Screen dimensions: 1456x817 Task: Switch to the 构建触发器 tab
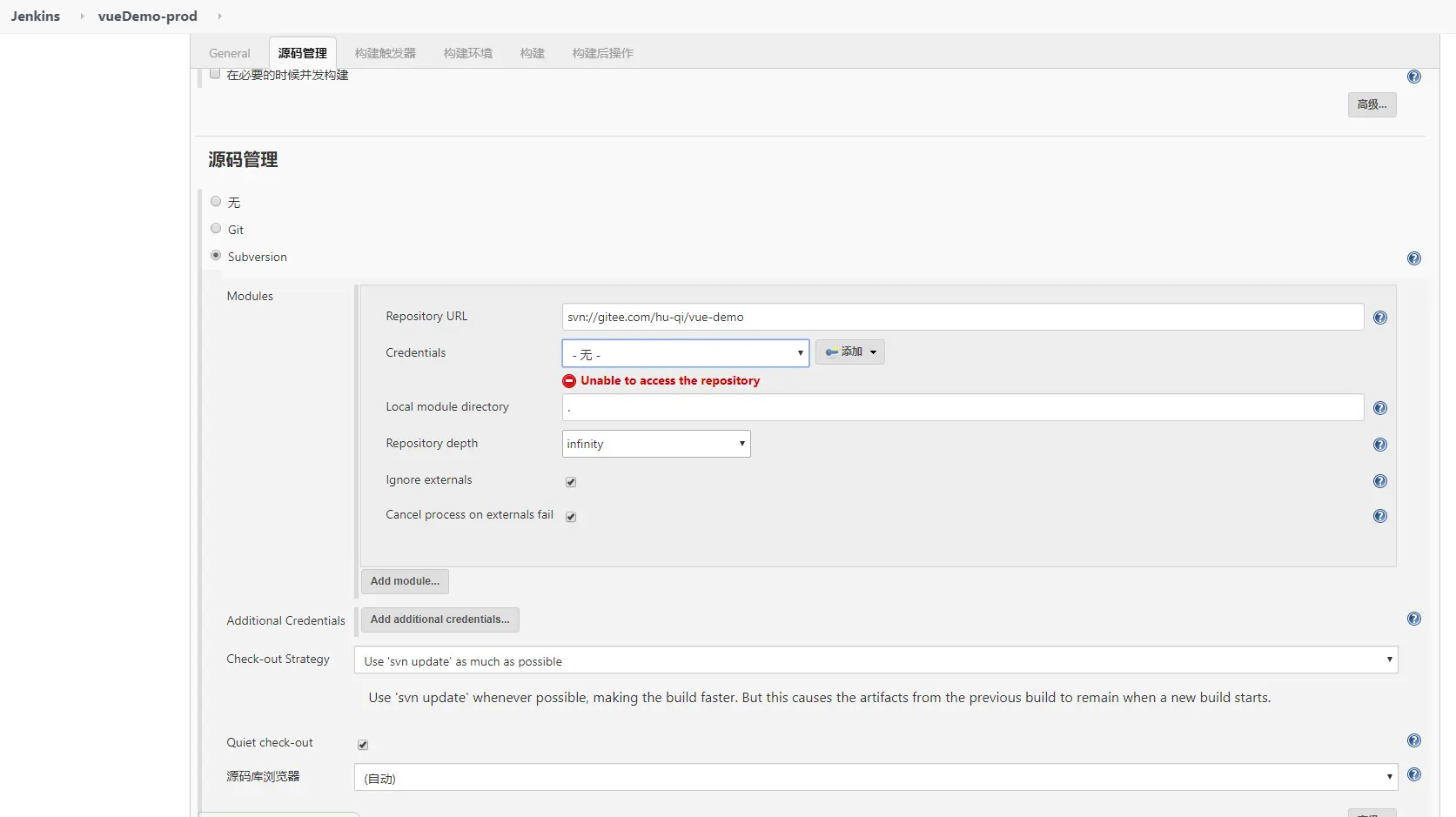tap(386, 53)
